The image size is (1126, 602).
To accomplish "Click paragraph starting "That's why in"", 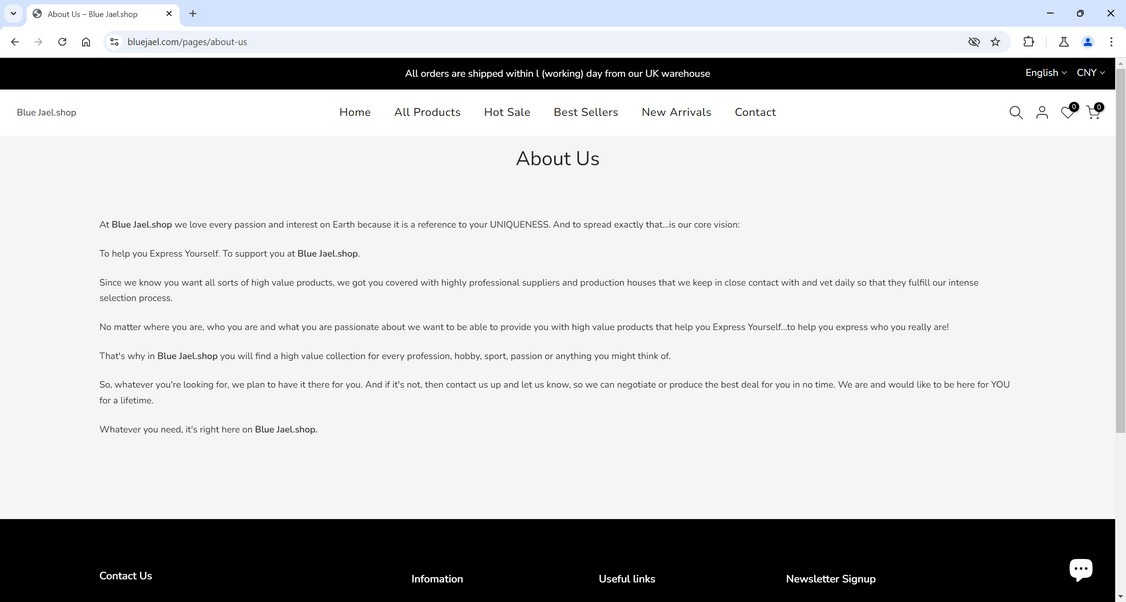I will 385,356.
